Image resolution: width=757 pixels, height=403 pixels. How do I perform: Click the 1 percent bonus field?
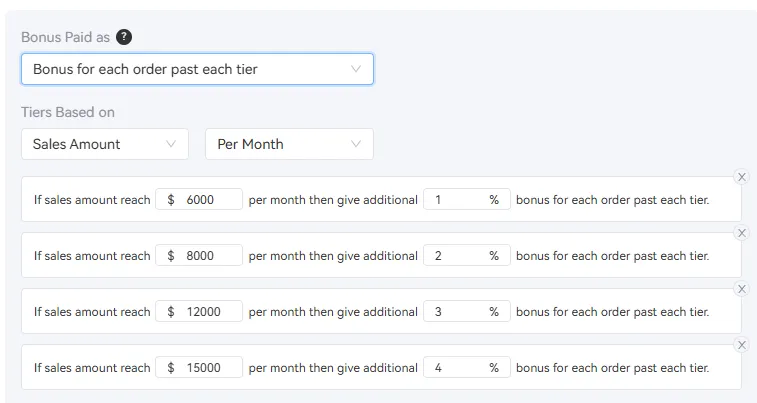click(x=456, y=200)
